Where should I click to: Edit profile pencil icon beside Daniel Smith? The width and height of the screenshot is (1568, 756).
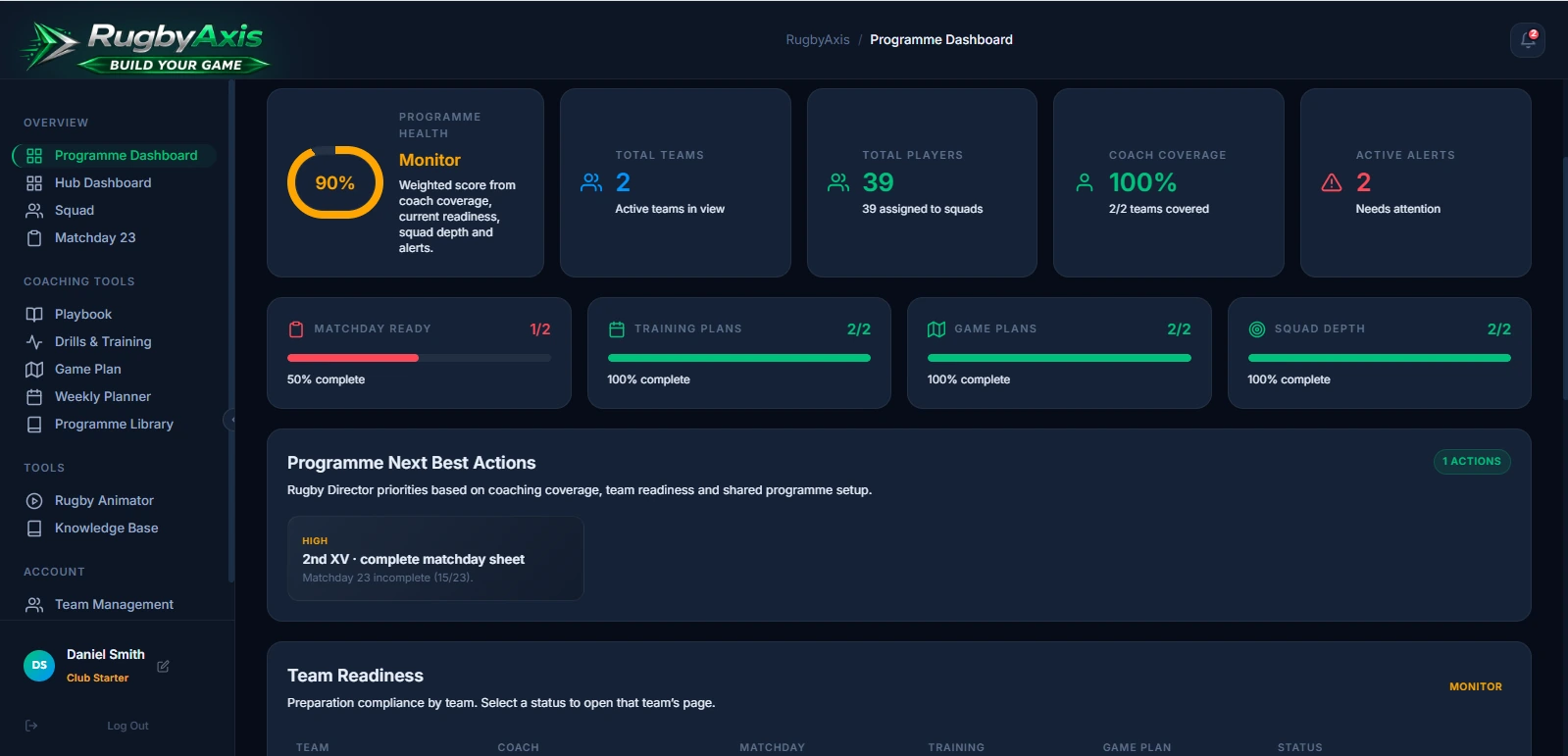164,666
